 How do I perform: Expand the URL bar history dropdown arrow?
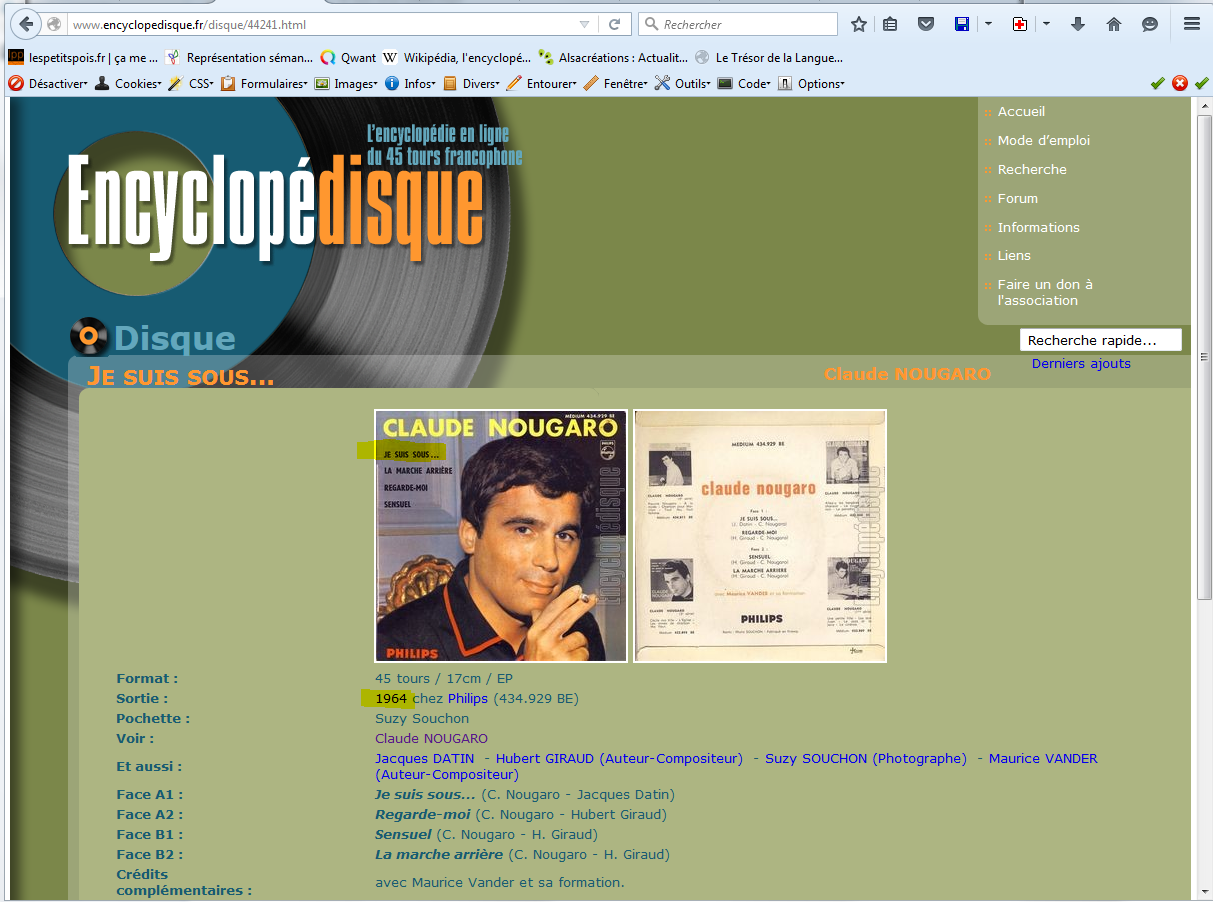(x=585, y=24)
